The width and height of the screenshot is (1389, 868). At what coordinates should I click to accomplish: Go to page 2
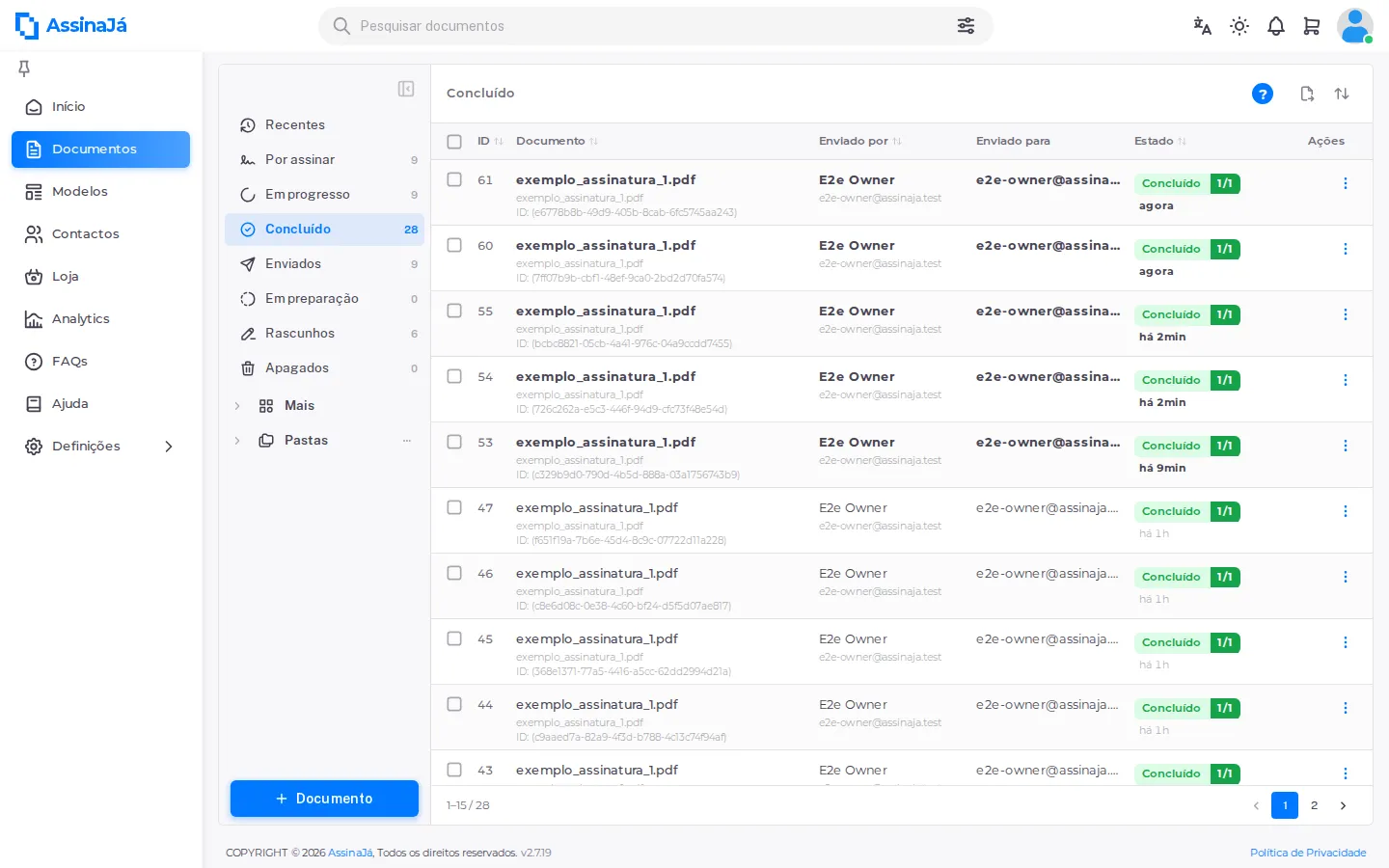[x=1314, y=805]
